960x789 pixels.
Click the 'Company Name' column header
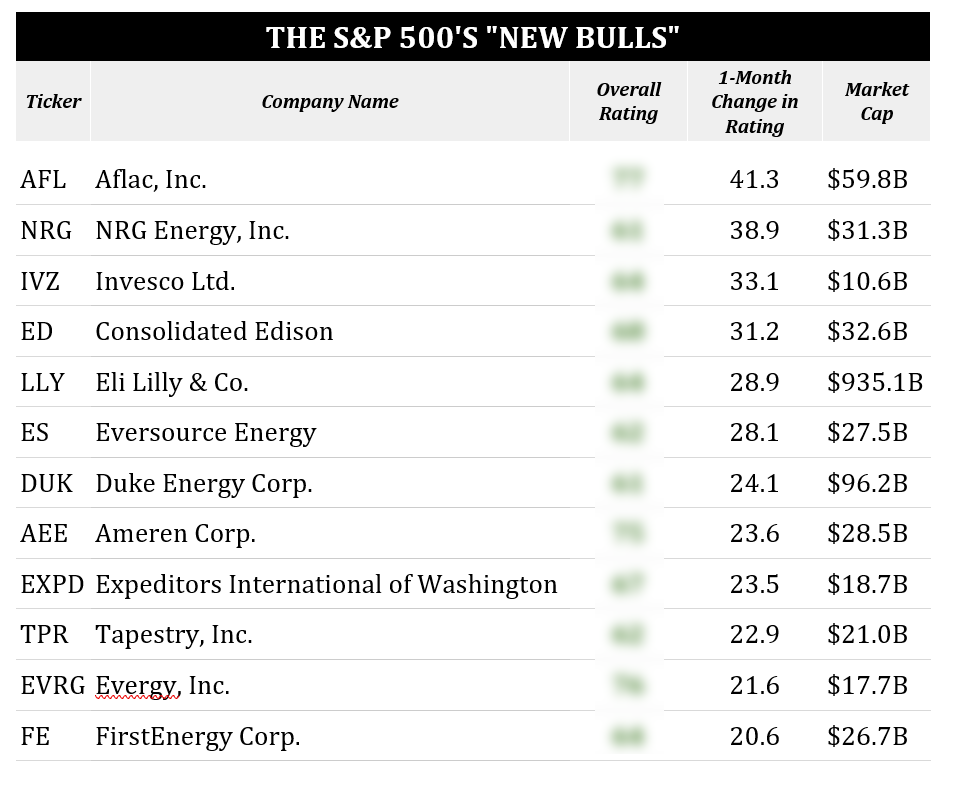pos(330,101)
